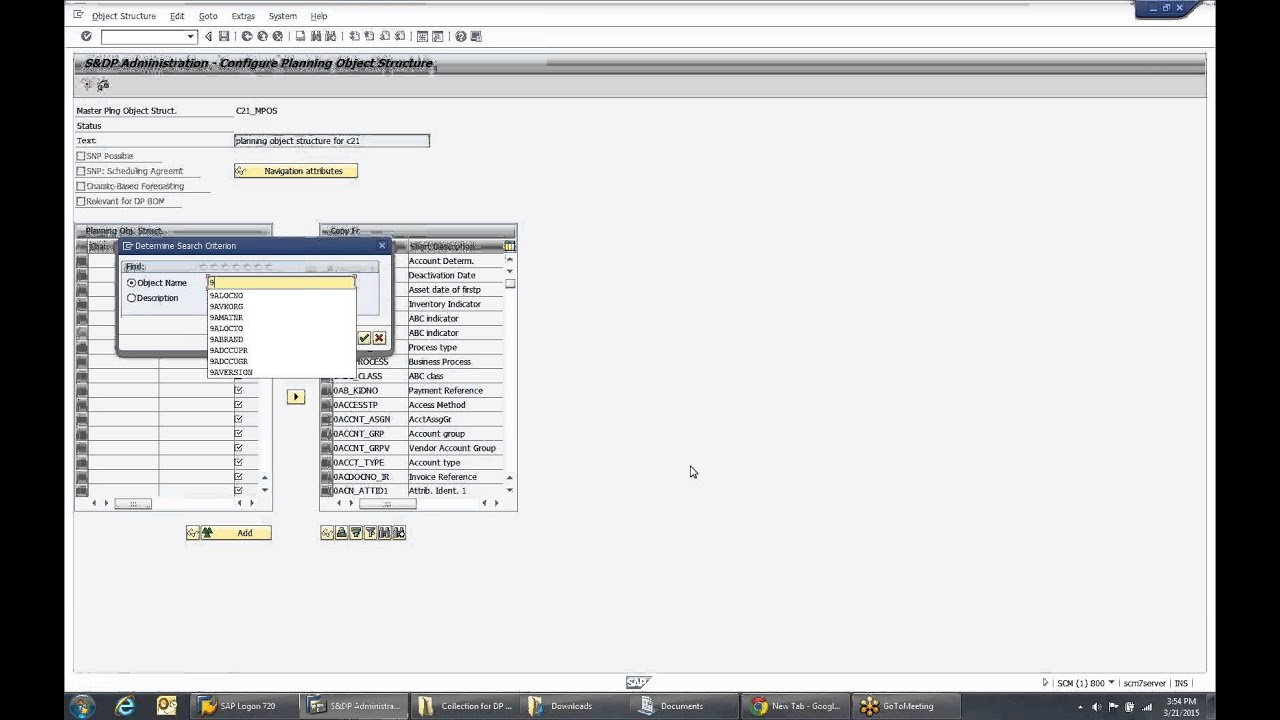Click the glasses icon left of Add
The image size is (1280, 720).
coord(192,533)
